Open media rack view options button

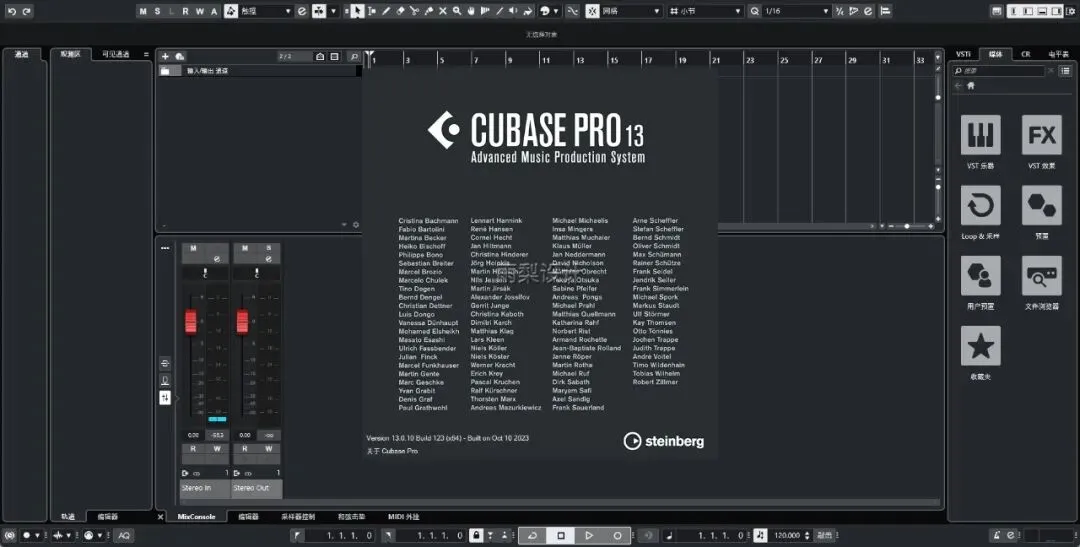(x=1066, y=71)
